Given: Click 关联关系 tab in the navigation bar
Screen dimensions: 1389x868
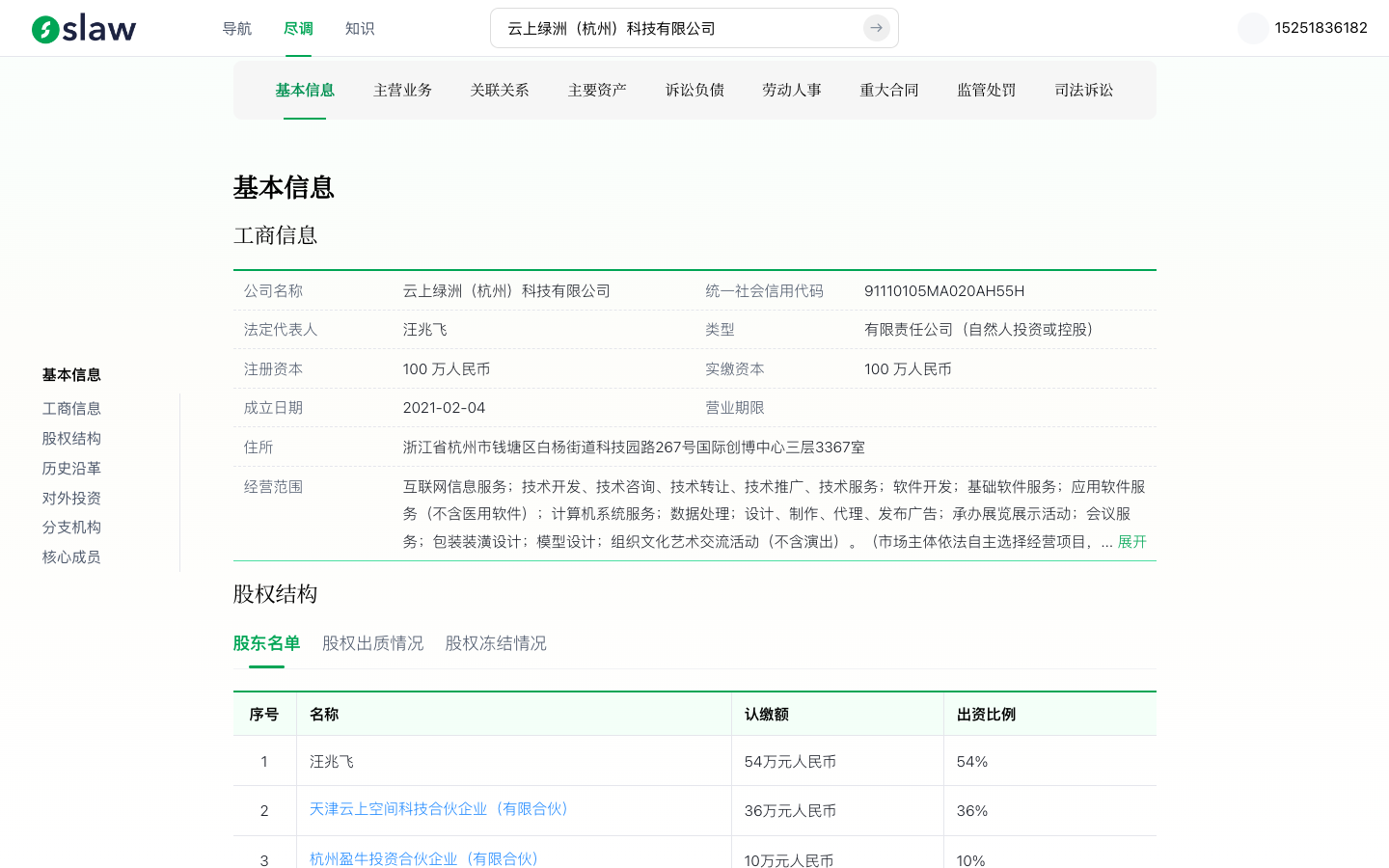Looking at the screenshot, I should coord(500,90).
